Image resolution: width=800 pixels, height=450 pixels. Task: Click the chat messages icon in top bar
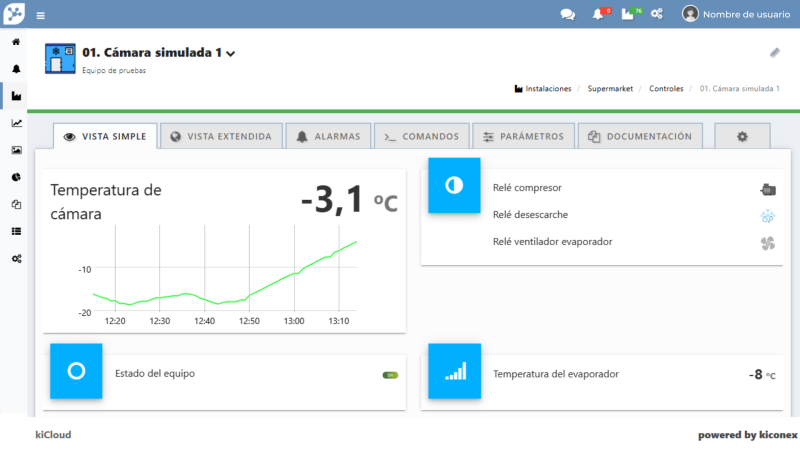[x=567, y=14]
